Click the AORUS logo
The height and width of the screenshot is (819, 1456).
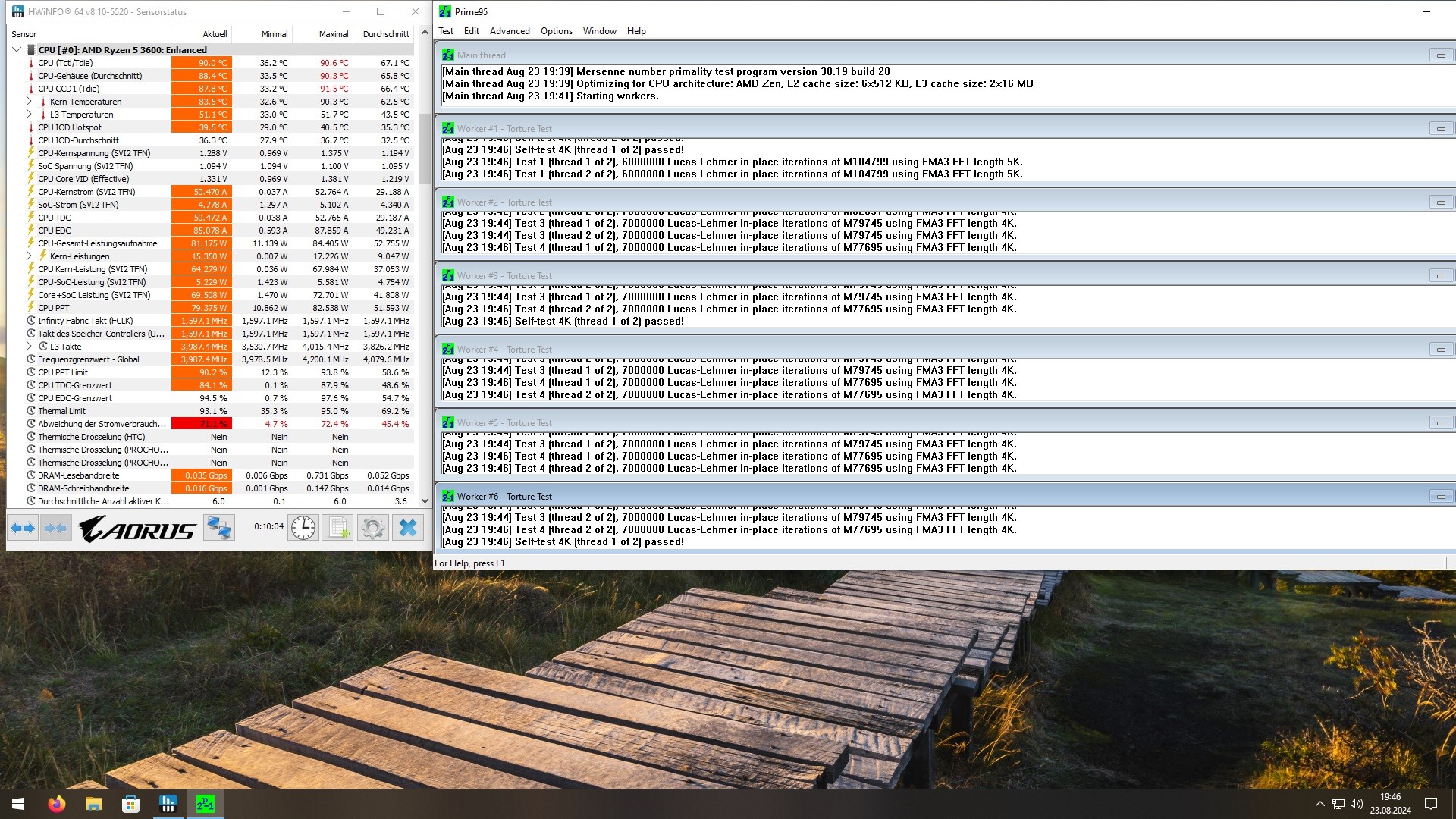[137, 528]
